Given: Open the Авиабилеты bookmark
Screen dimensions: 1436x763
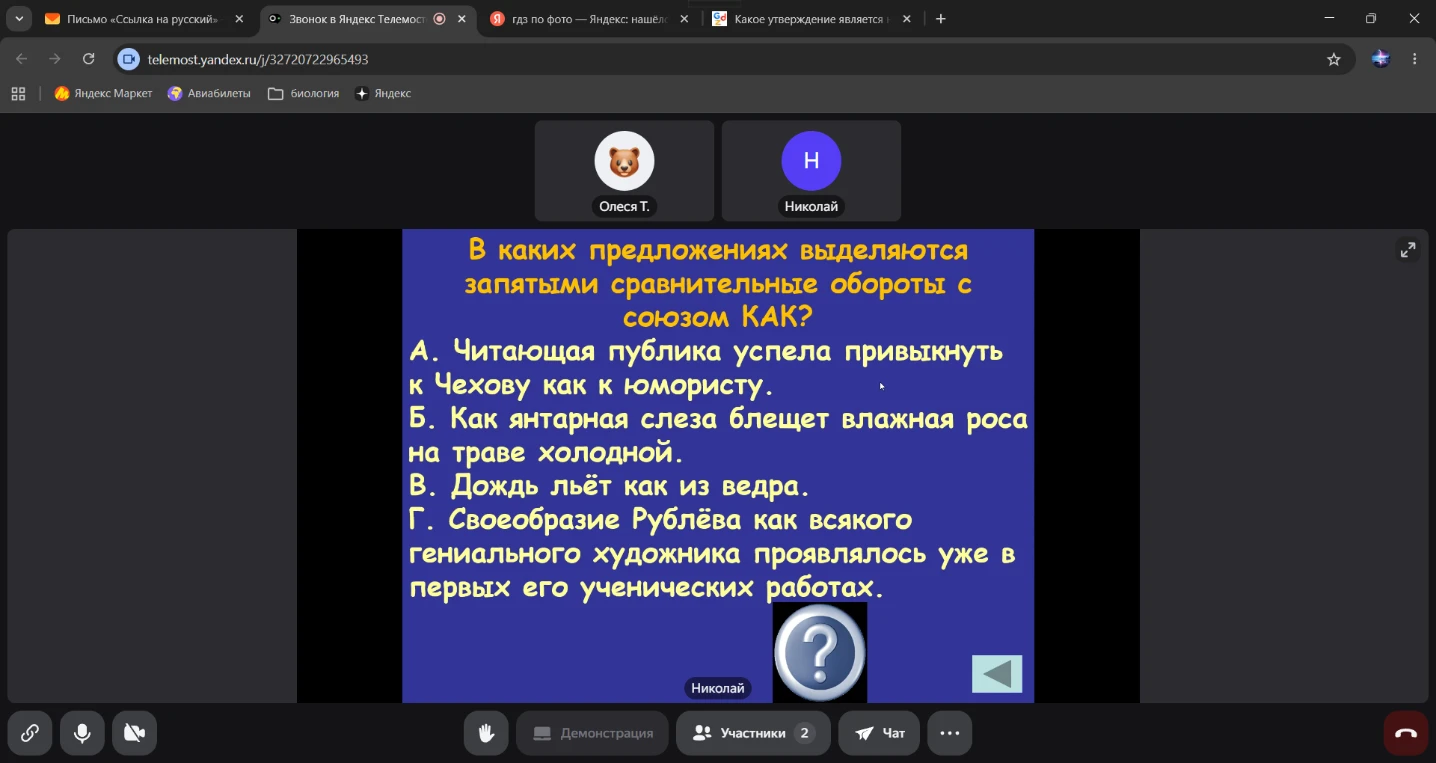Looking at the screenshot, I should (209, 93).
